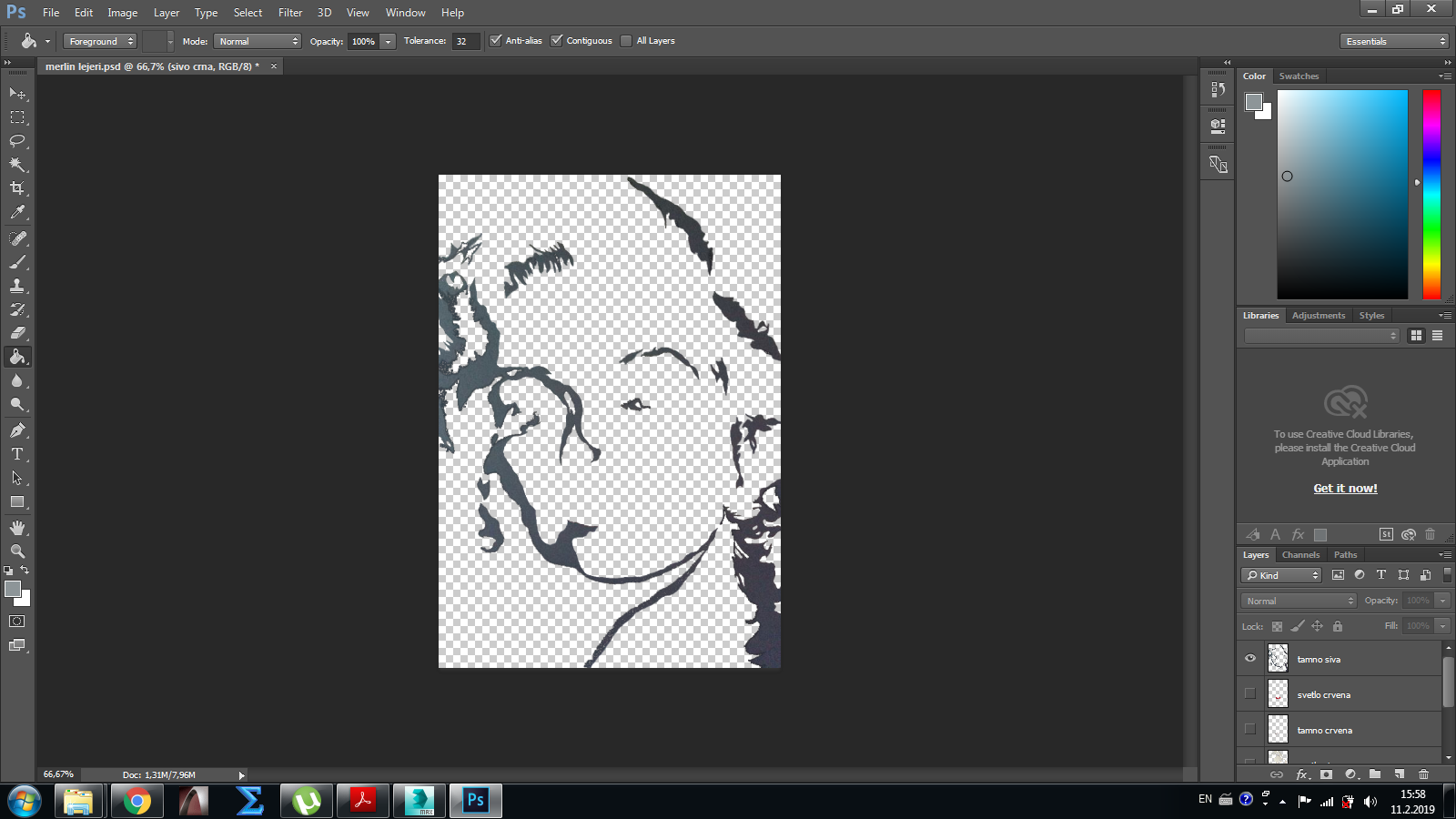Enable the All Layers checkbox
1456x819 pixels.
coord(626,41)
